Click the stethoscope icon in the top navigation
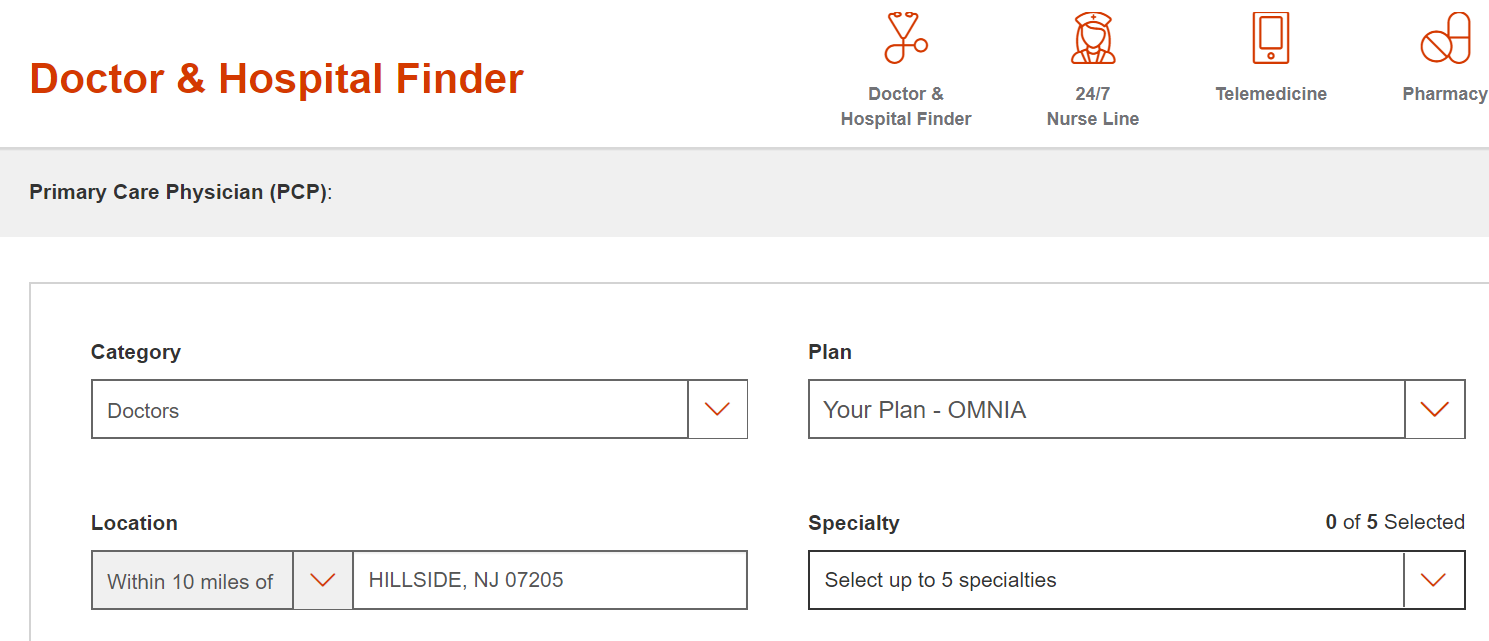The image size is (1489, 641). [x=905, y=38]
